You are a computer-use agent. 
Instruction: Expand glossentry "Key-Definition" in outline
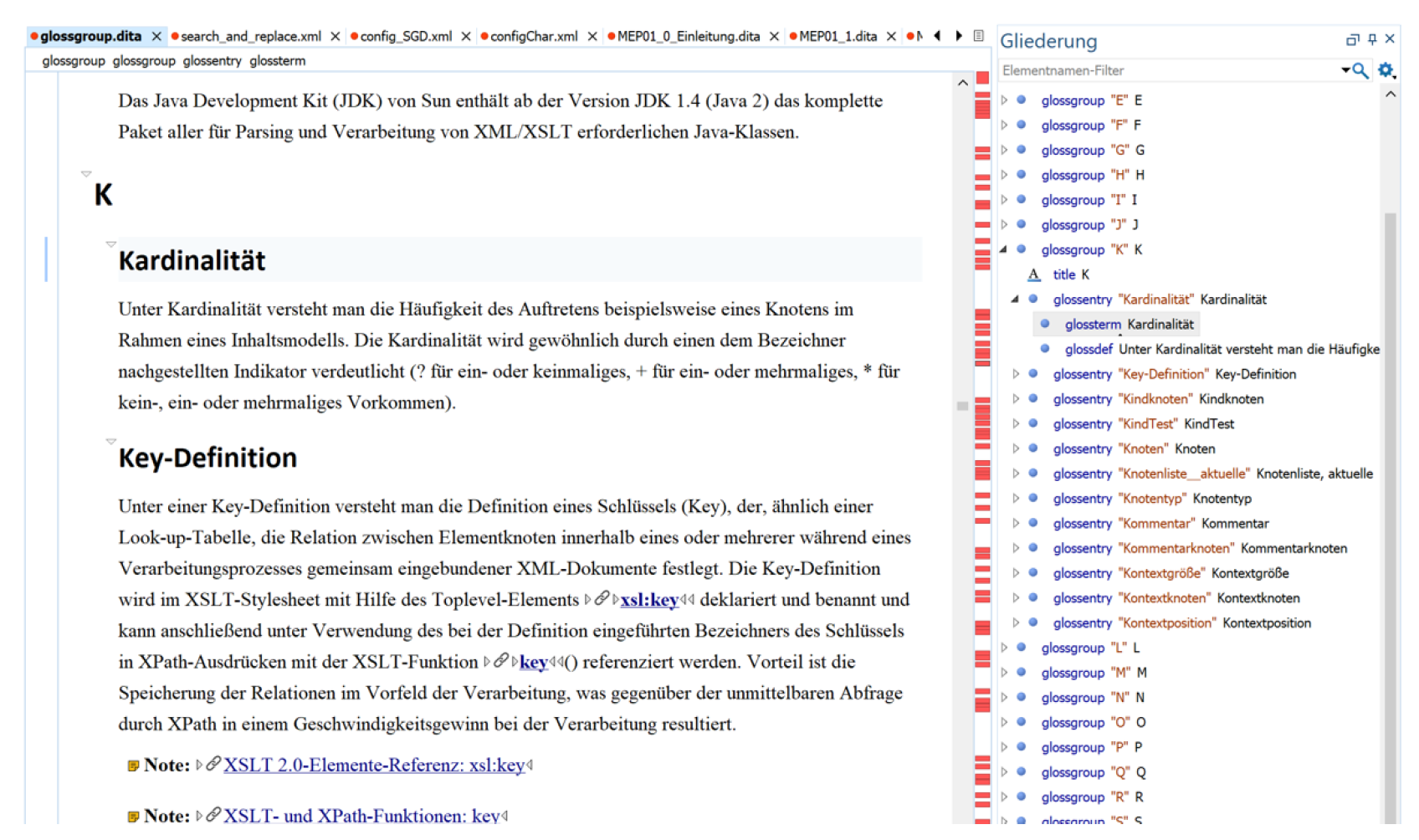[1016, 374]
